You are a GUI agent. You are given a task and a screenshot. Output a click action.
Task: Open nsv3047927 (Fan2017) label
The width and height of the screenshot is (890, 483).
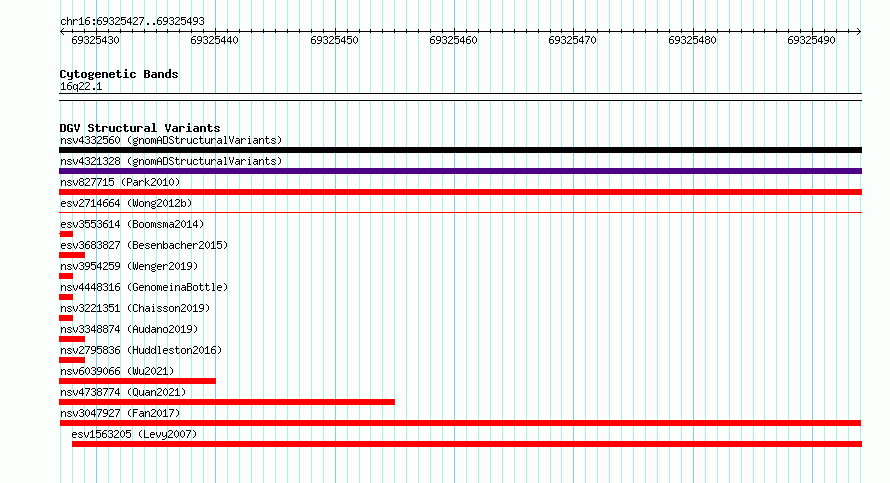click(x=120, y=413)
